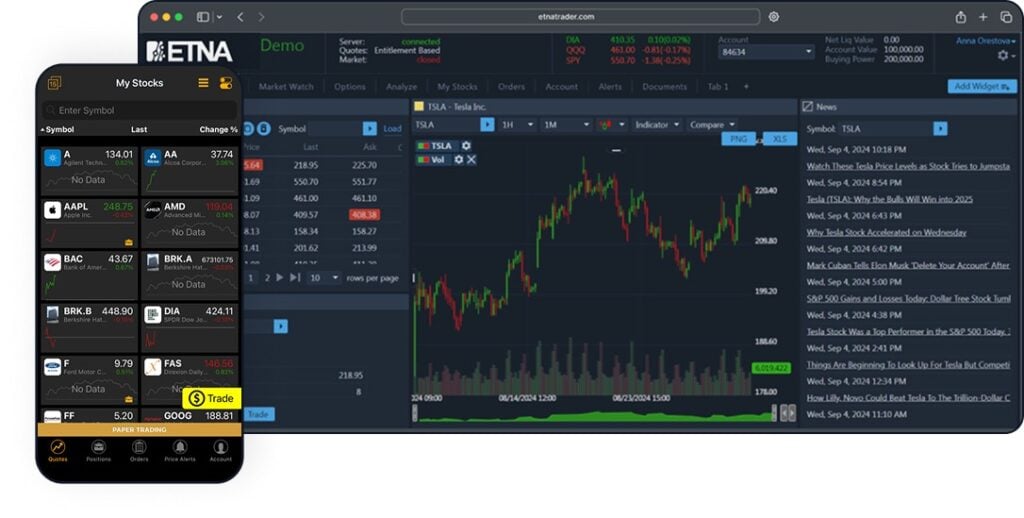
Task: Switch to the Market Watch tab
Action: click(286, 86)
